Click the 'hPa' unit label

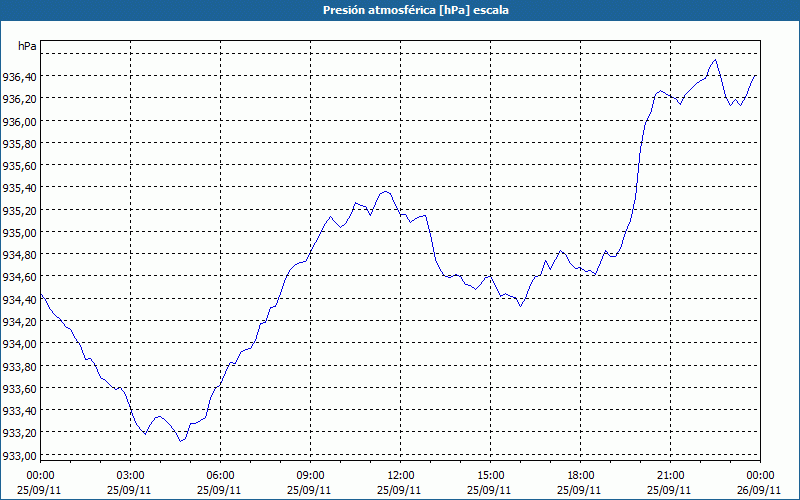[x=27, y=46]
